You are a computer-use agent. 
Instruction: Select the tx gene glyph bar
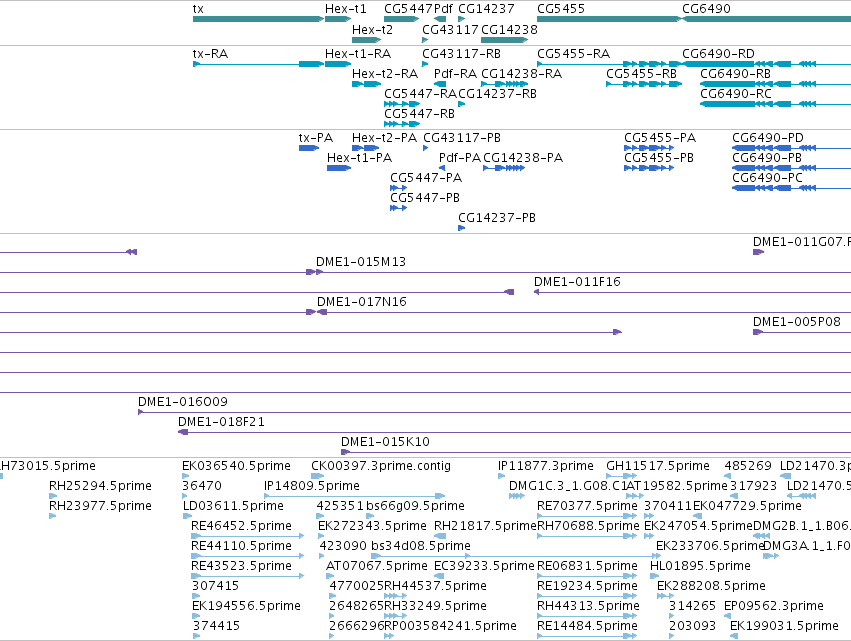pyautogui.click(x=258, y=20)
